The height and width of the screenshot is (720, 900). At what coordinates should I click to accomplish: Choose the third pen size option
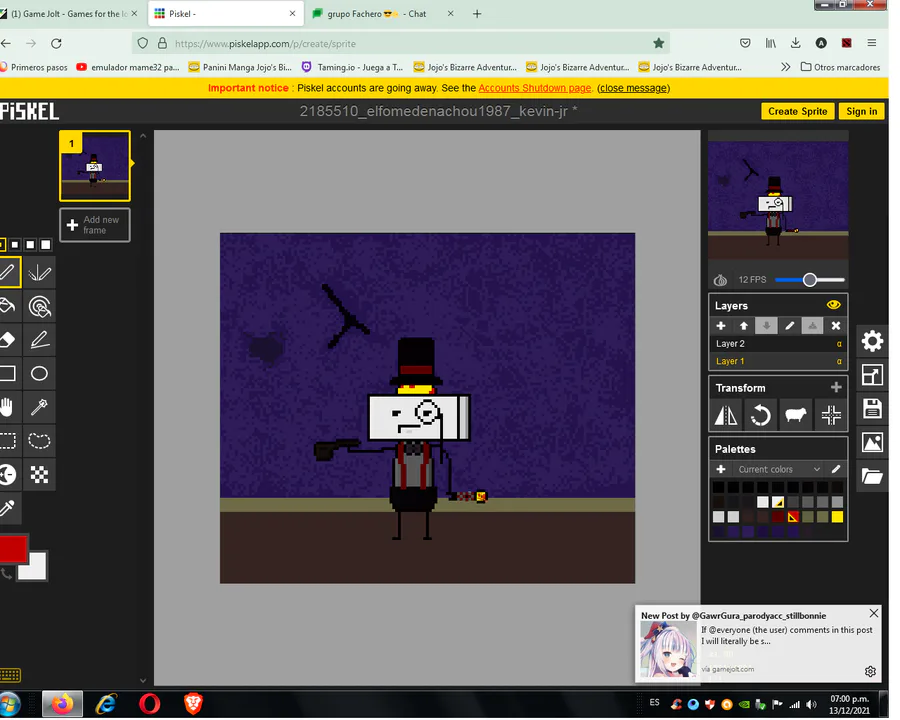click(30, 245)
